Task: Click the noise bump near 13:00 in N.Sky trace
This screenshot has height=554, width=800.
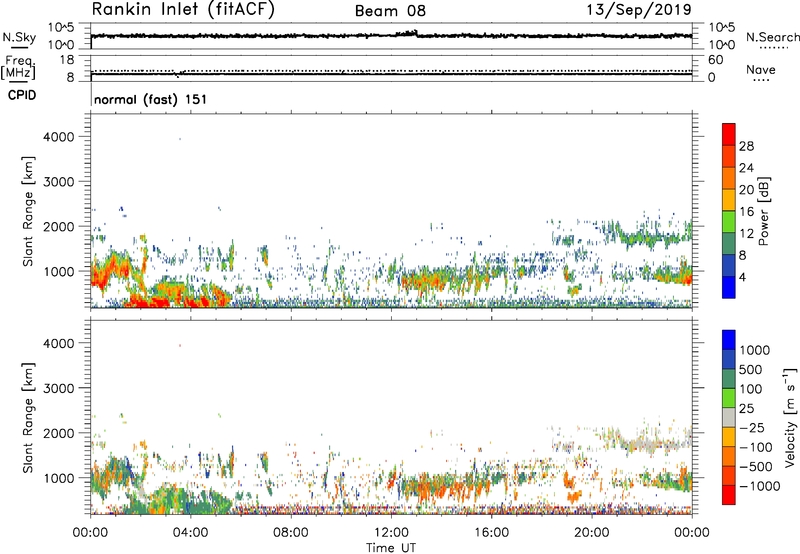Action: (x=407, y=33)
